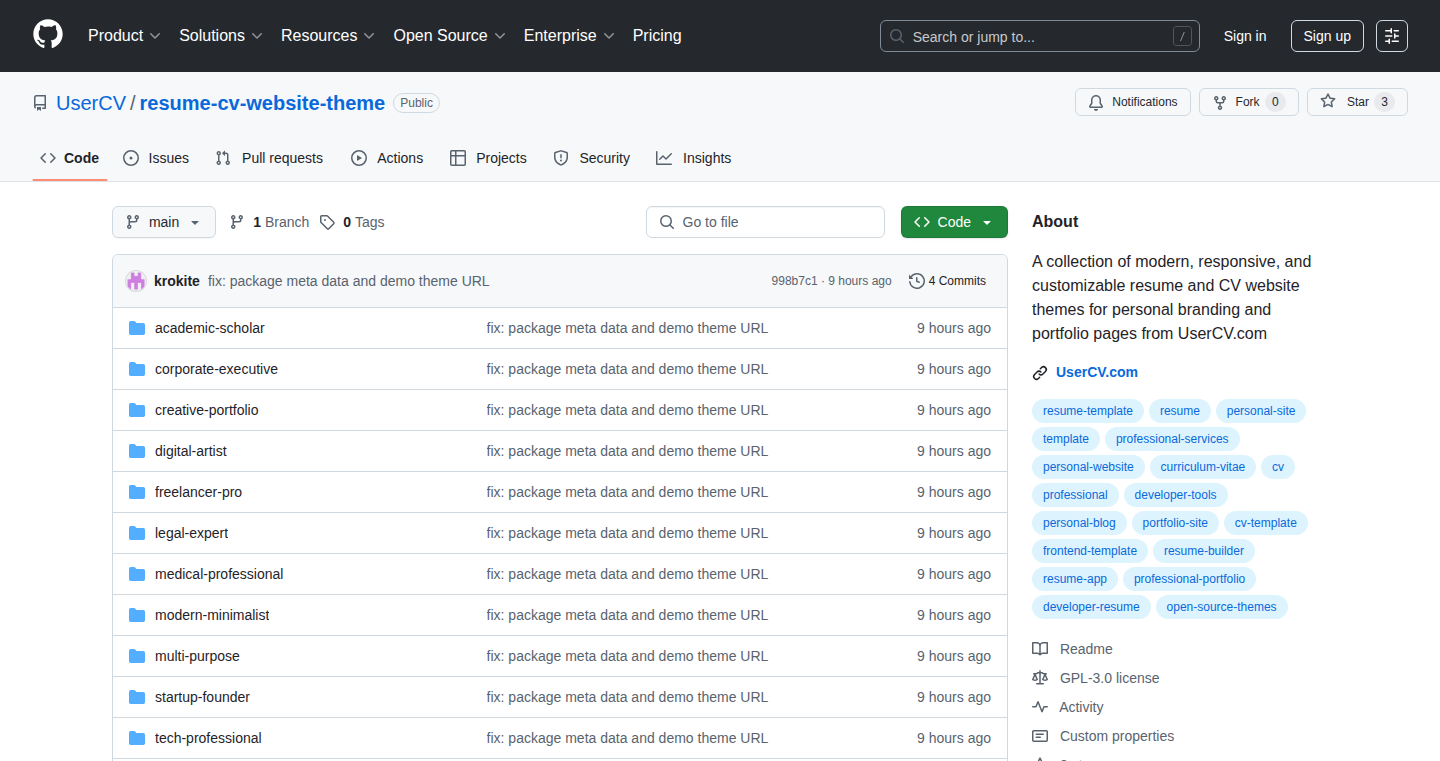Click the Notifications button

[1133, 102]
